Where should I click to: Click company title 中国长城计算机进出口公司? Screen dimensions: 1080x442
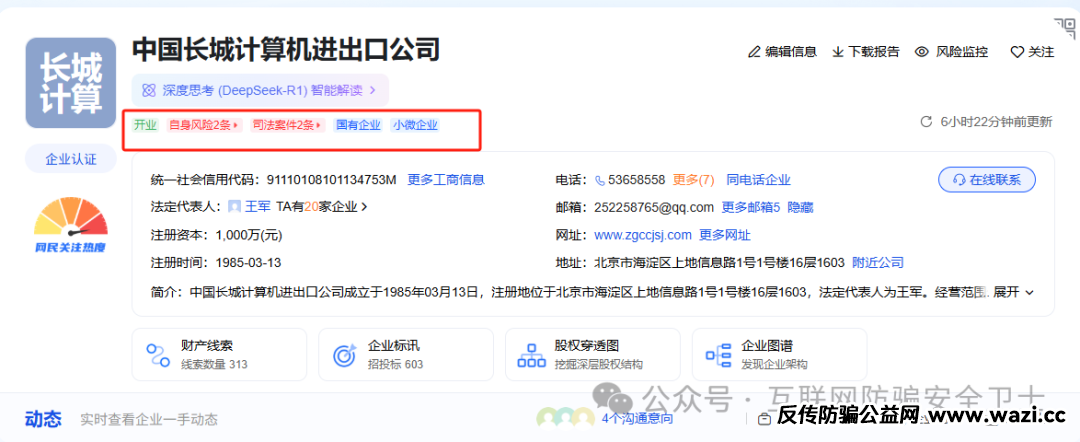(286, 50)
